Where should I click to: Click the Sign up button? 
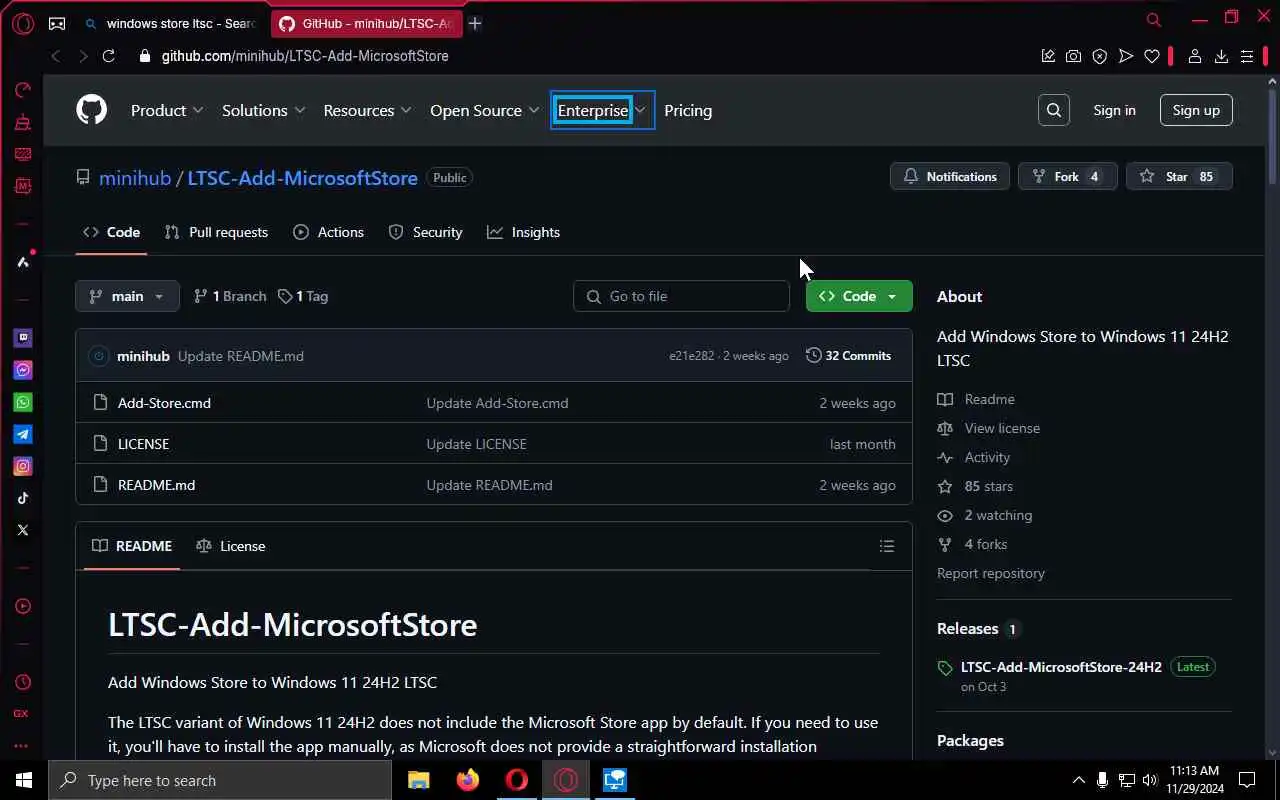point(1196,110)
